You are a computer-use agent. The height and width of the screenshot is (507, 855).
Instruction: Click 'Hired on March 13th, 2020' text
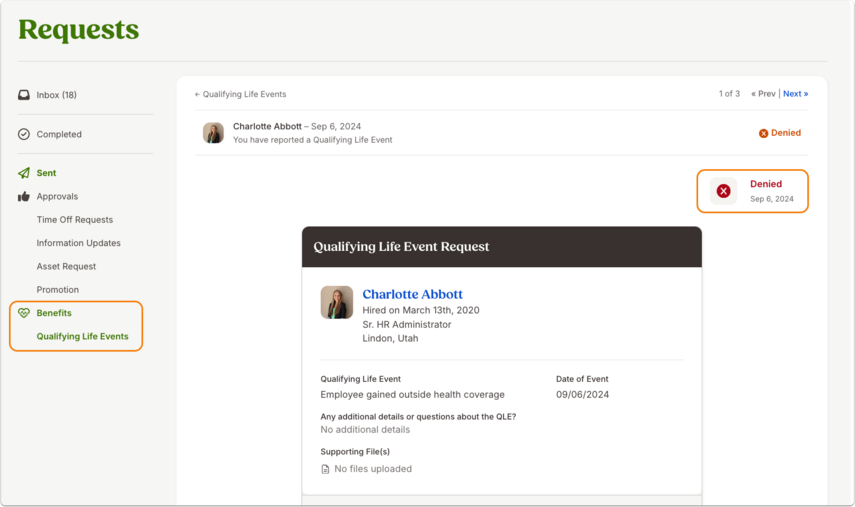coord(421,310)
